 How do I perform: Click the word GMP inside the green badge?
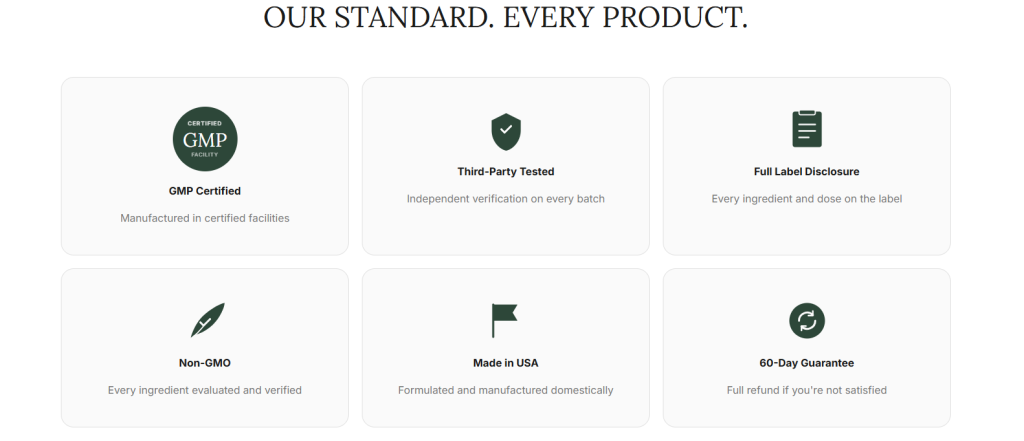coord(205,139)
